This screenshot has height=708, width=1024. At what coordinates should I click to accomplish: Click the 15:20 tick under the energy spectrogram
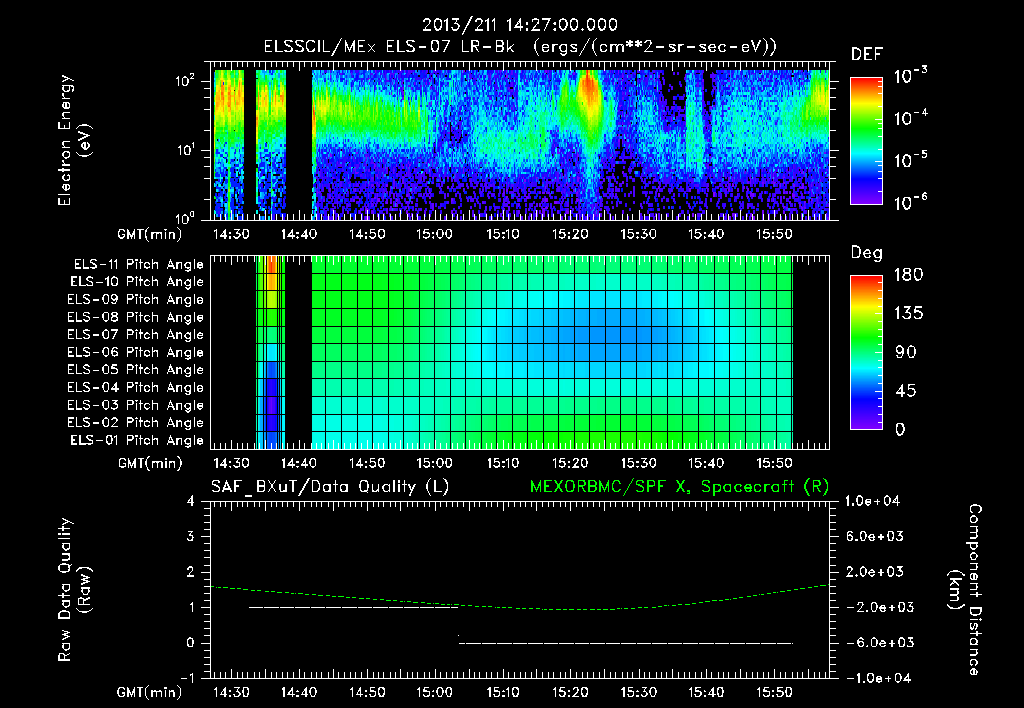[570, 234]
